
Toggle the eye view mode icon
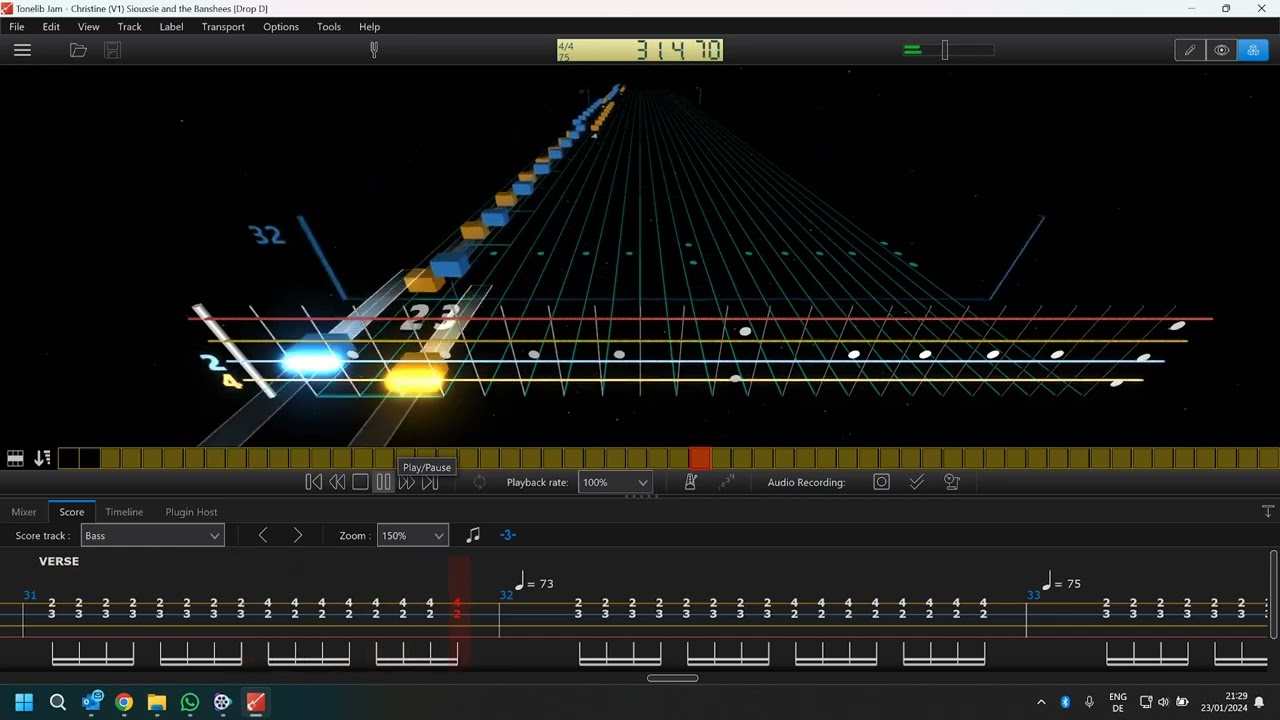[1221, 50]
